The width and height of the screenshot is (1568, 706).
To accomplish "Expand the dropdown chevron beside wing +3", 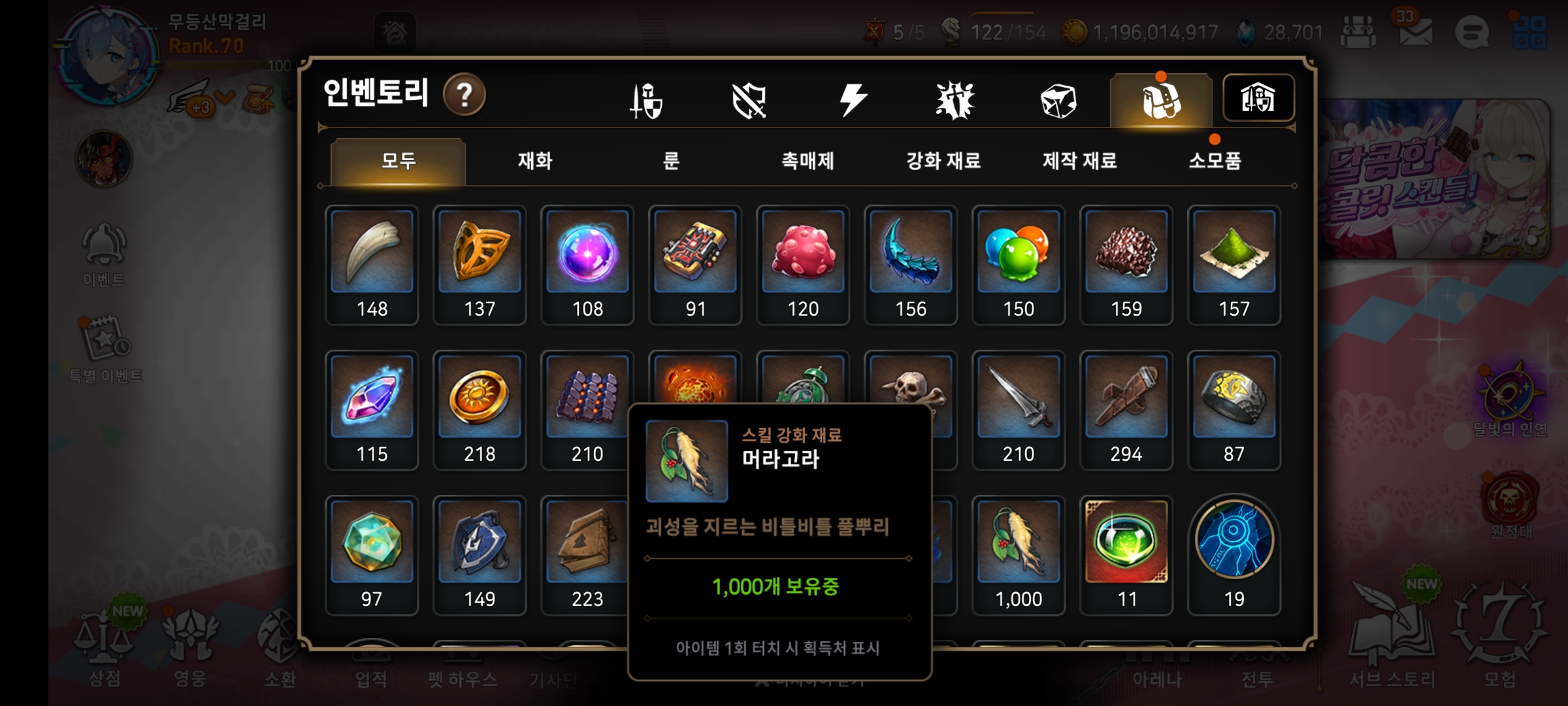I will tap(225, 98).
